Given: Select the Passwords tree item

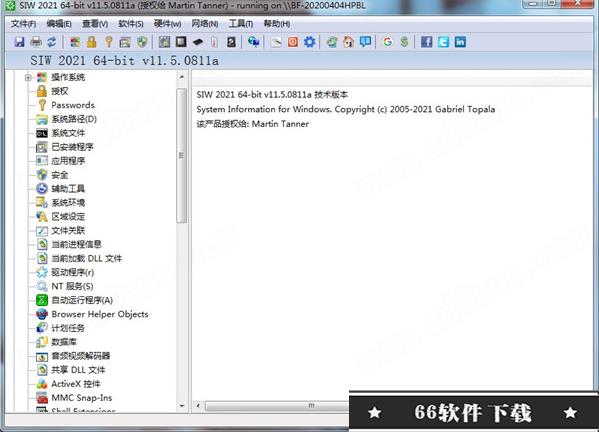Looking at the screenshot, I should pos(73,105).
